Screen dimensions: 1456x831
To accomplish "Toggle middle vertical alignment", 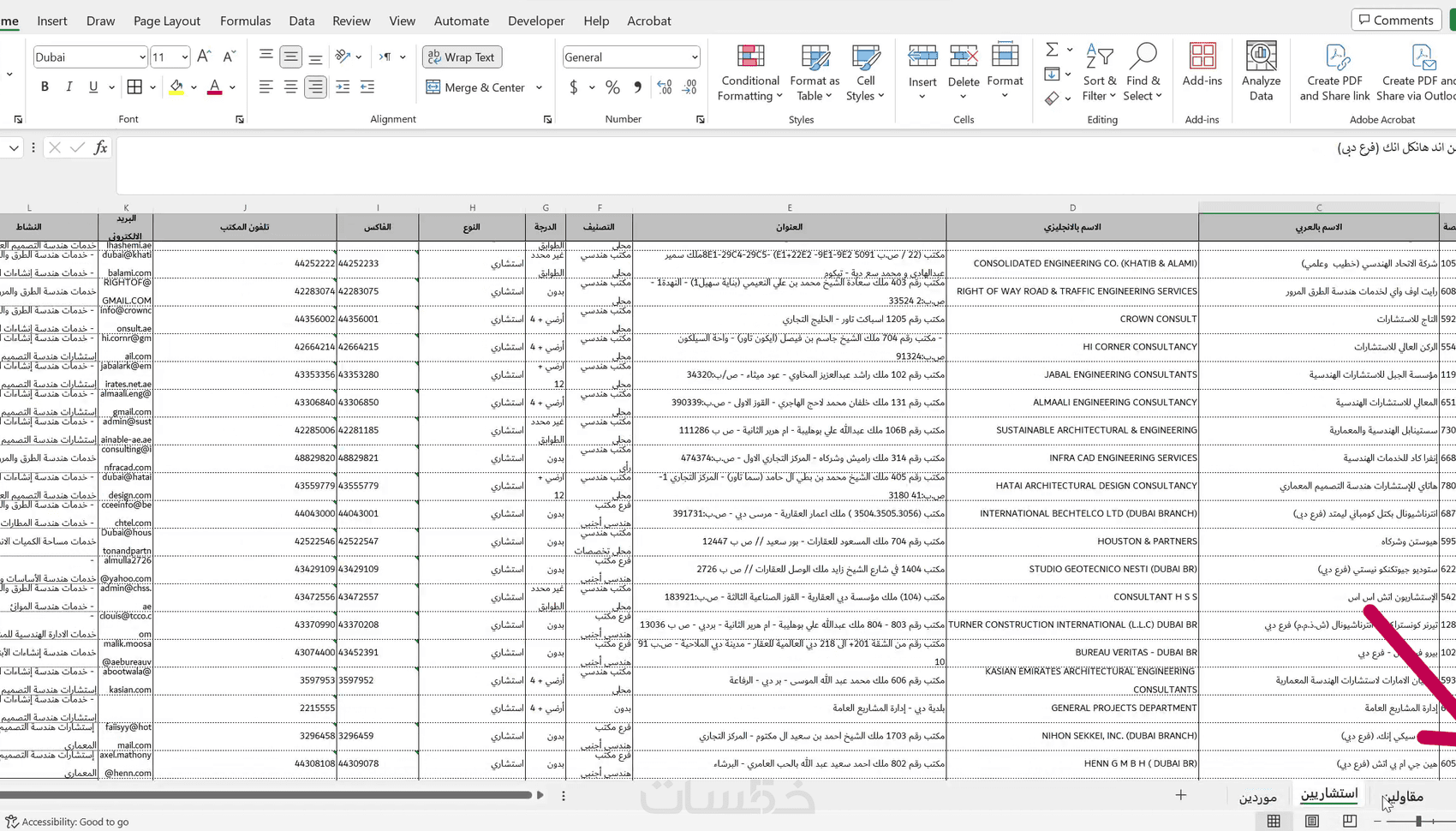I will [x=291, y=57].
